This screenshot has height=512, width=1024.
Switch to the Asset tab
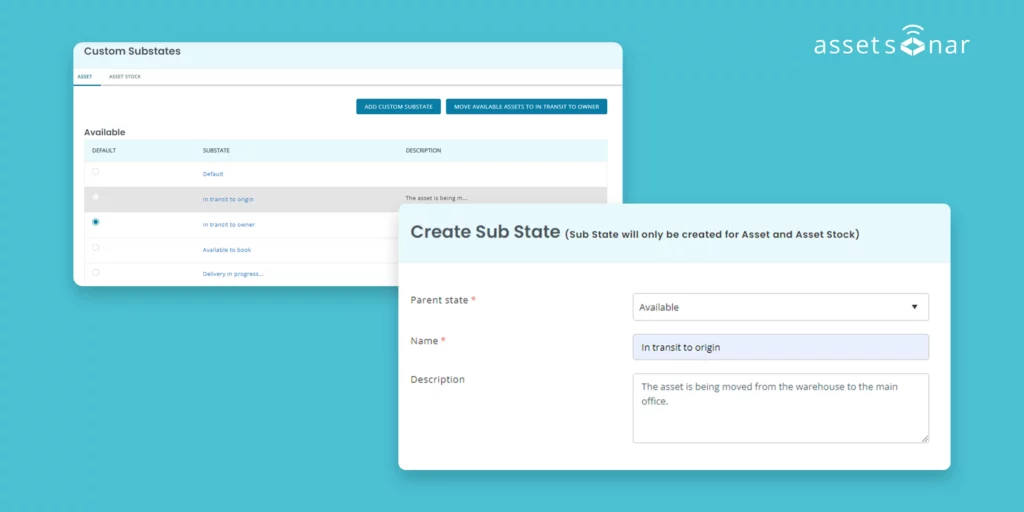(x=85, y=76)
